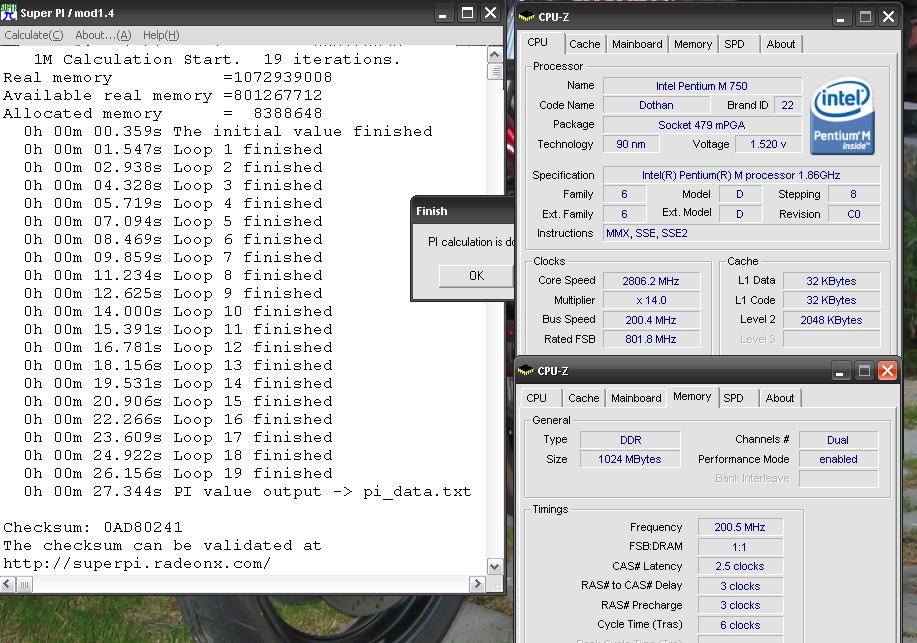Click the Voltage value 1.520 v

pos(768,144)
